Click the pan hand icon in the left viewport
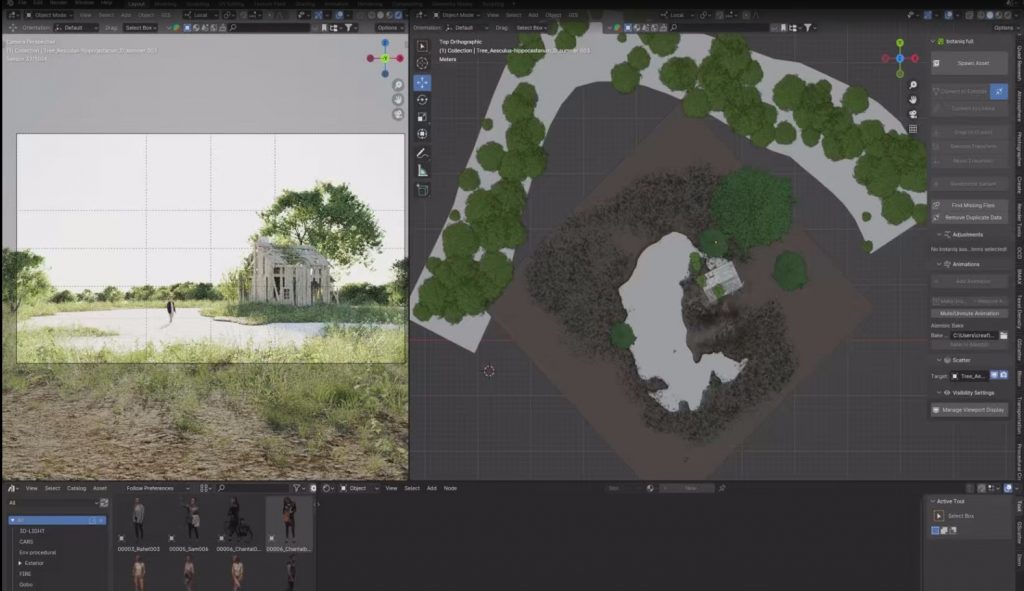1024x591 pixels. 398,99
